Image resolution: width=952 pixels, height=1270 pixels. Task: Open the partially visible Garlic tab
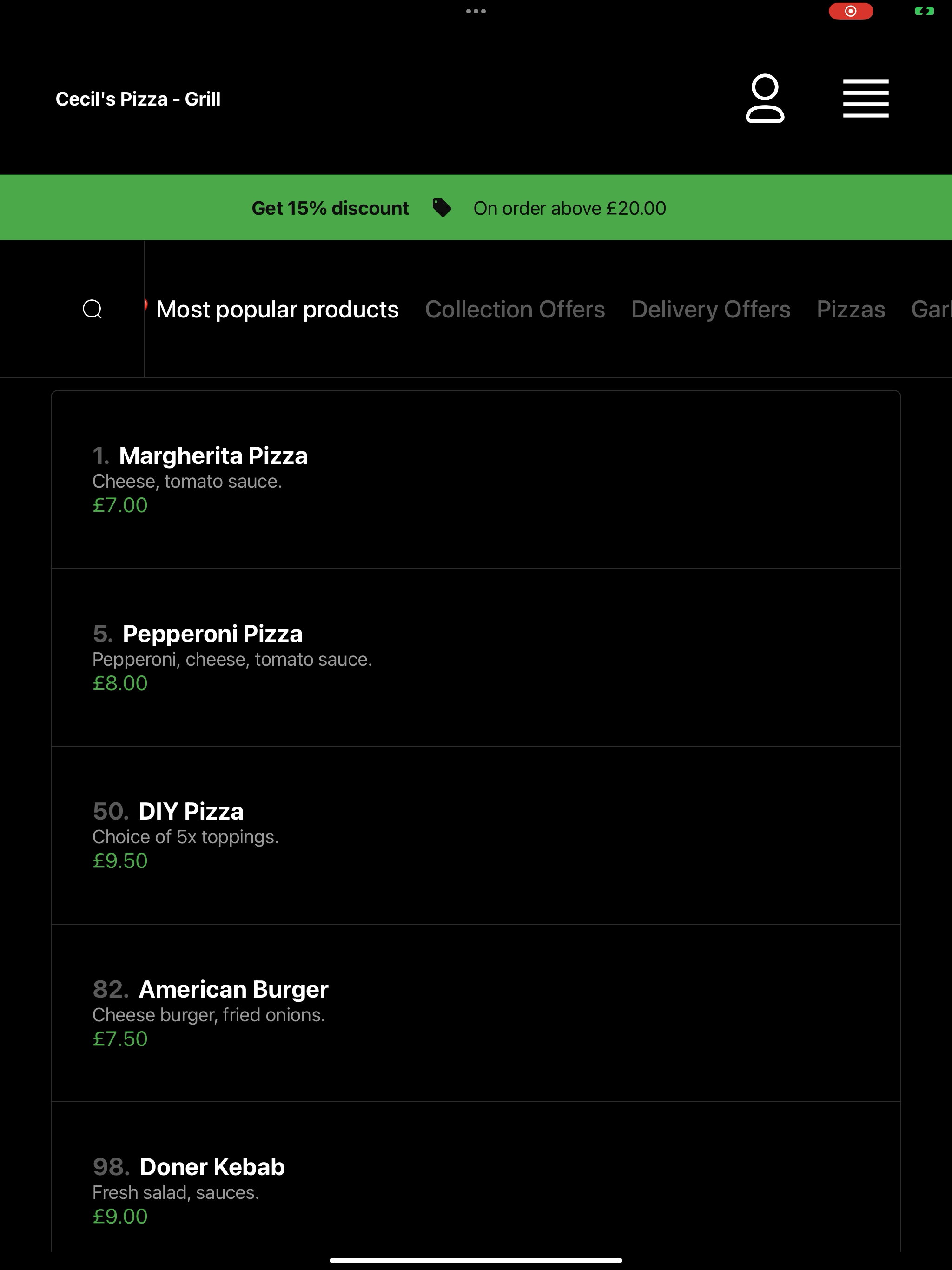932,310
